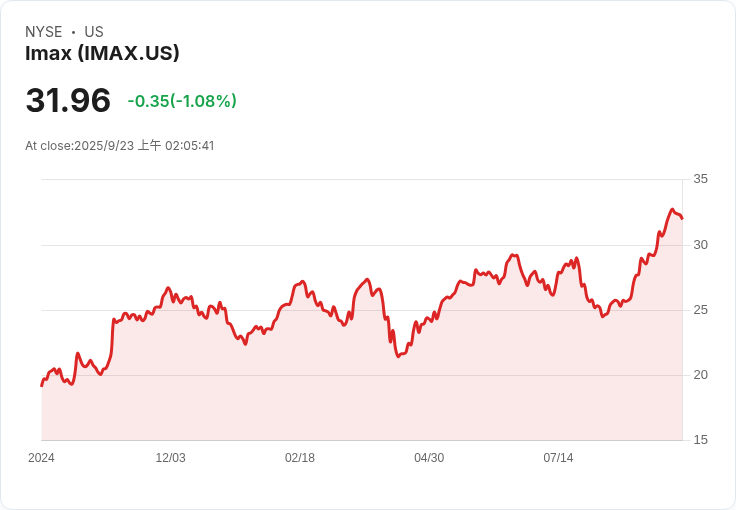Click the -0.35(-1.08%) price change text
This screenshot has width=736, height=510.
pyautogui.click(x=182, y=101)
